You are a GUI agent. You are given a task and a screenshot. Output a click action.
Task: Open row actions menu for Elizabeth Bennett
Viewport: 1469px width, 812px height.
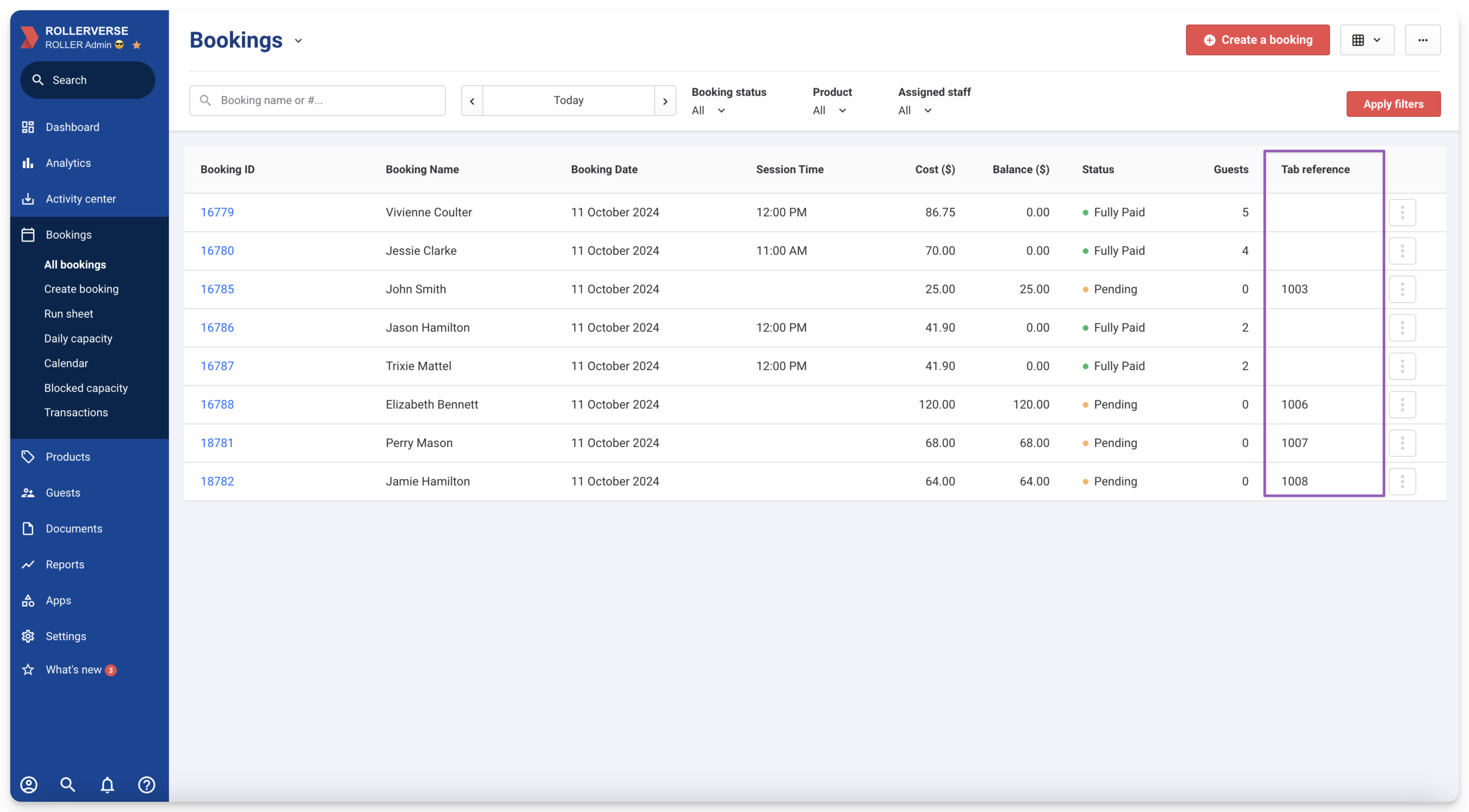[x=1402, y=405]
